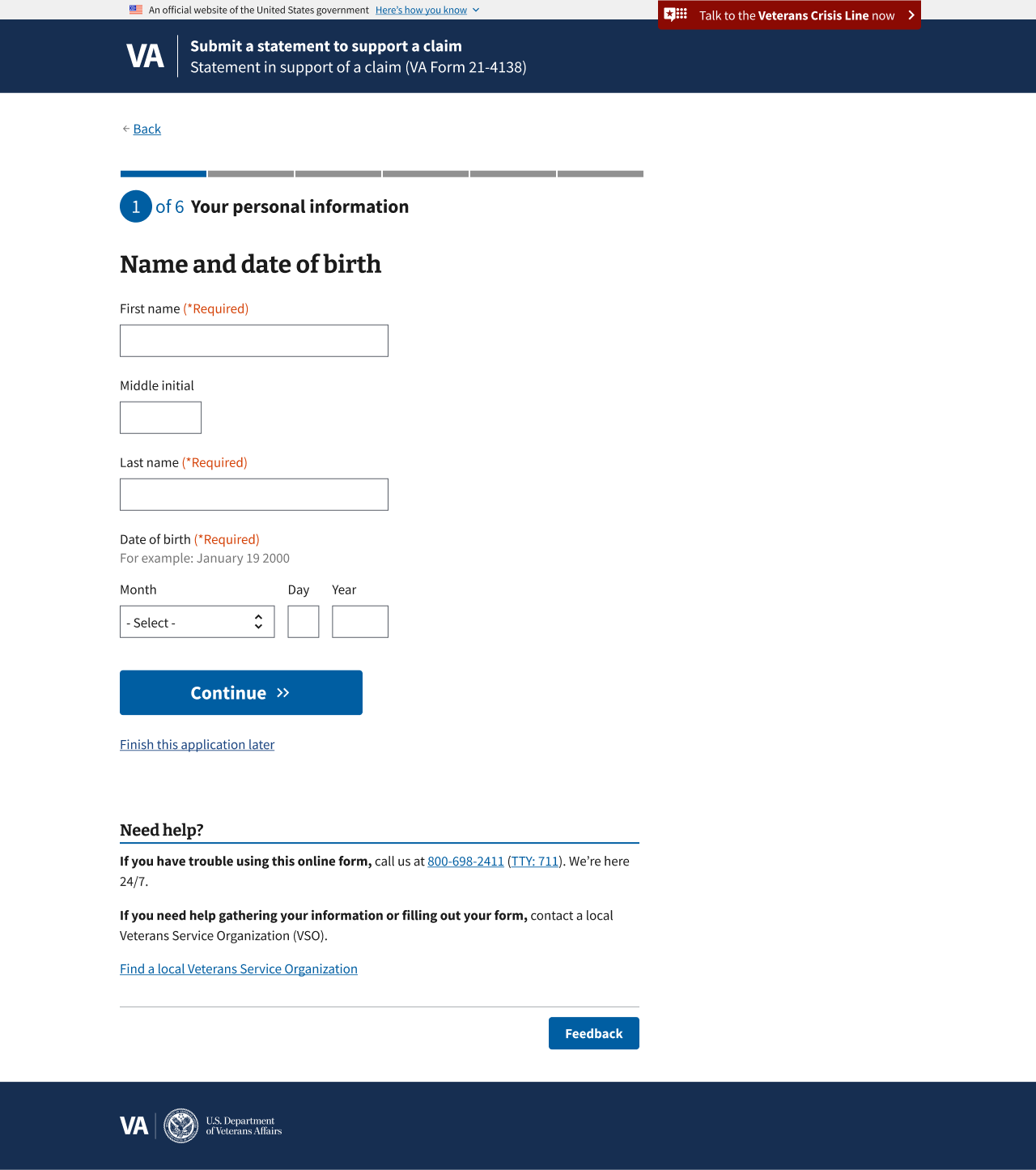Focus the Day input field
Screen dimensions: 1036x1170
coord(304,622)
